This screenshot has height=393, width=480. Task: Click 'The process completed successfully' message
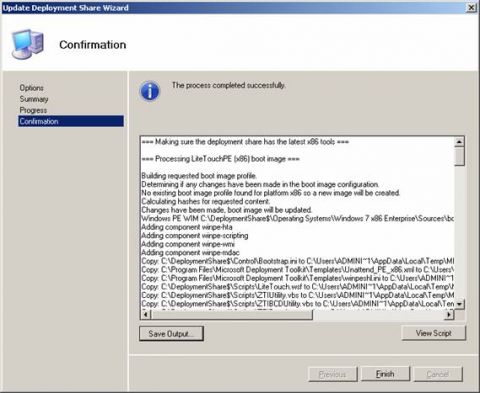tap(228, 85)
